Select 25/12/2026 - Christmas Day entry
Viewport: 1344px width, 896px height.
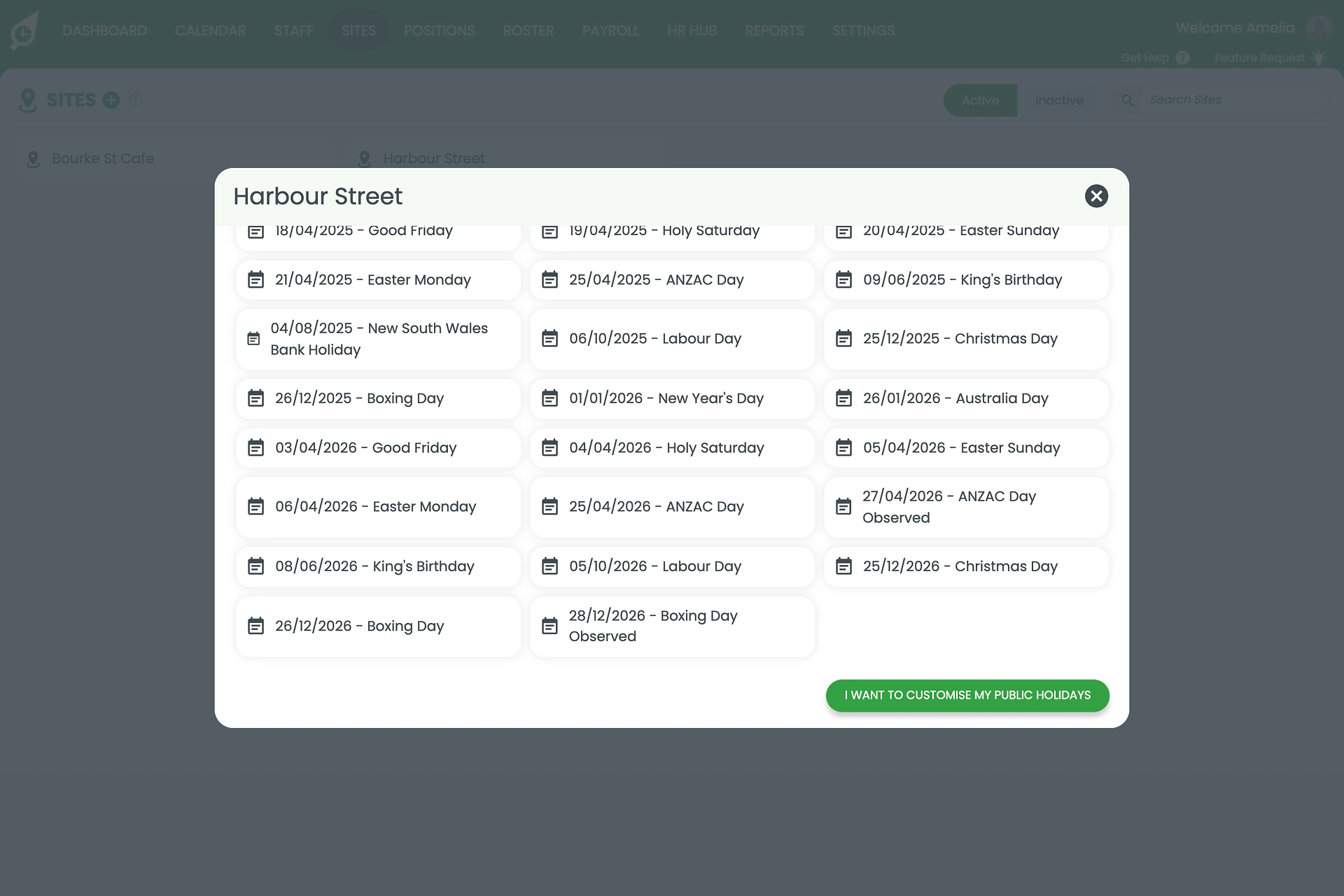click(x=967, y=566)
